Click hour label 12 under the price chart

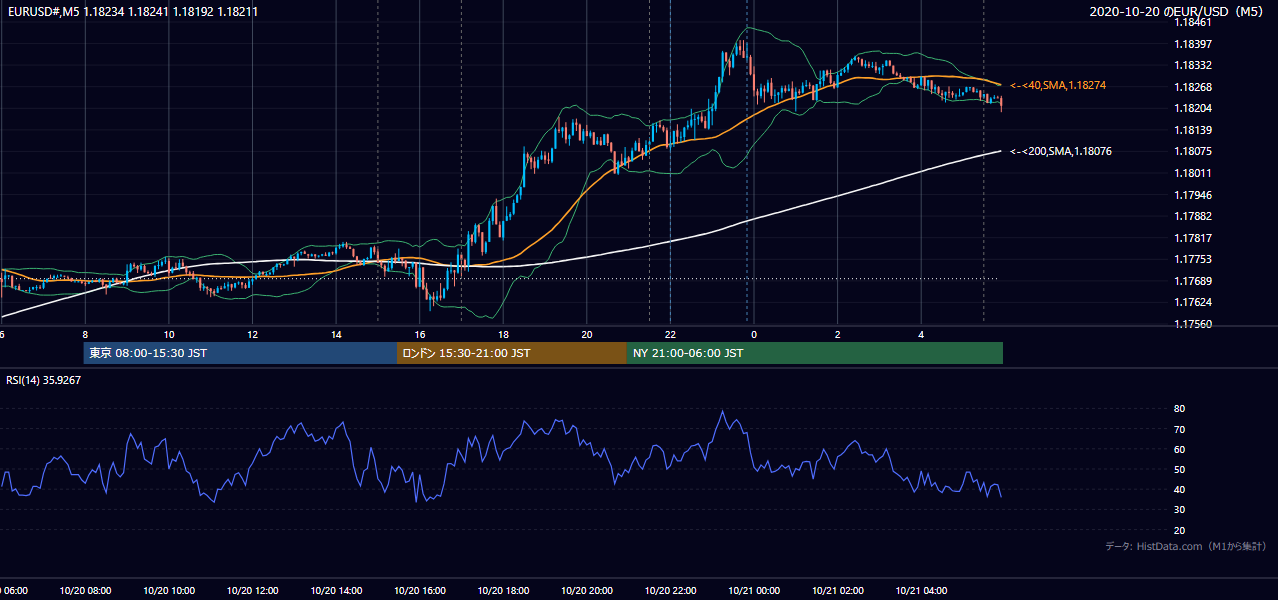(253, 334)
